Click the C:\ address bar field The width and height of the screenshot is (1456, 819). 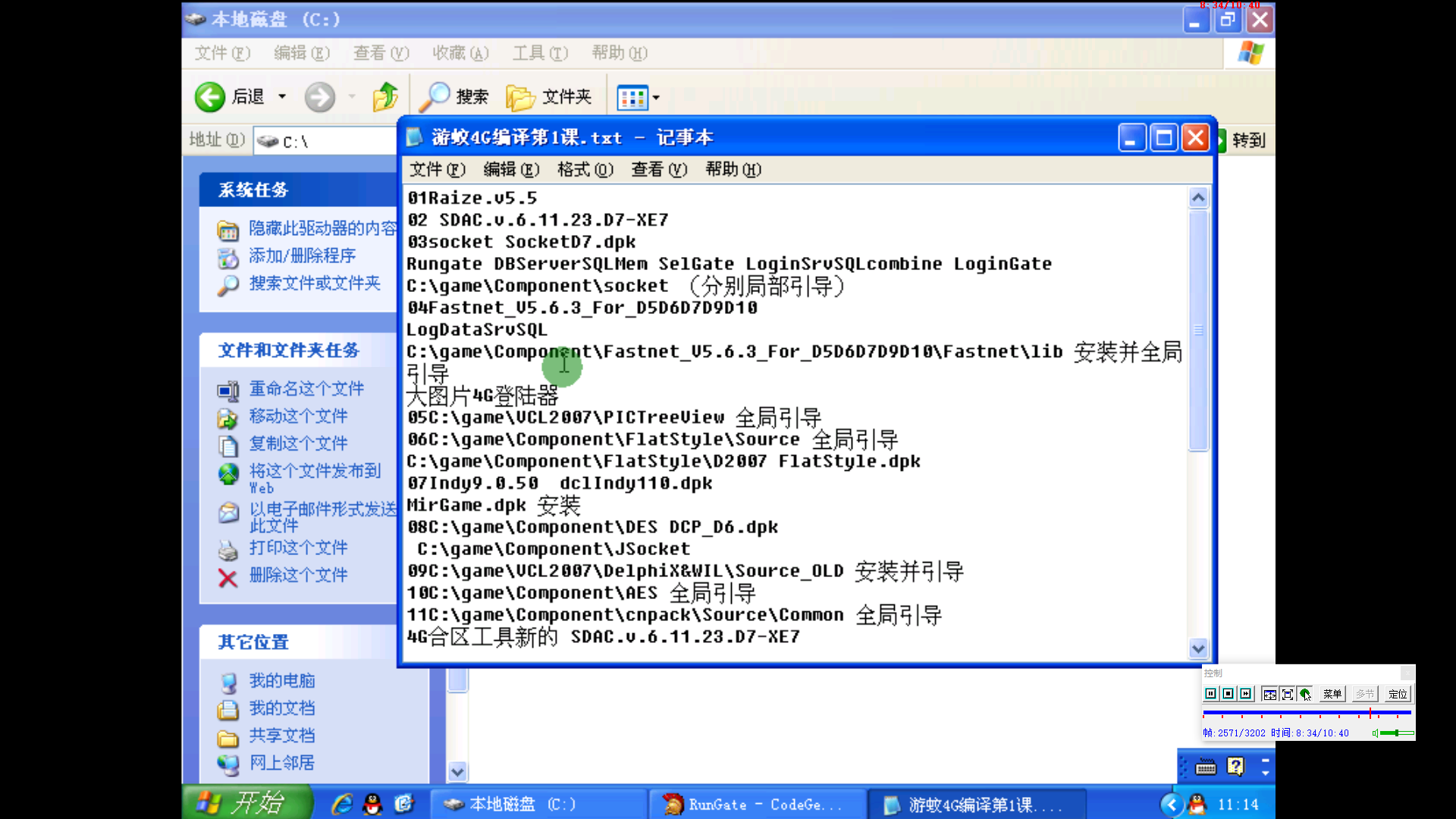[326, 141]
